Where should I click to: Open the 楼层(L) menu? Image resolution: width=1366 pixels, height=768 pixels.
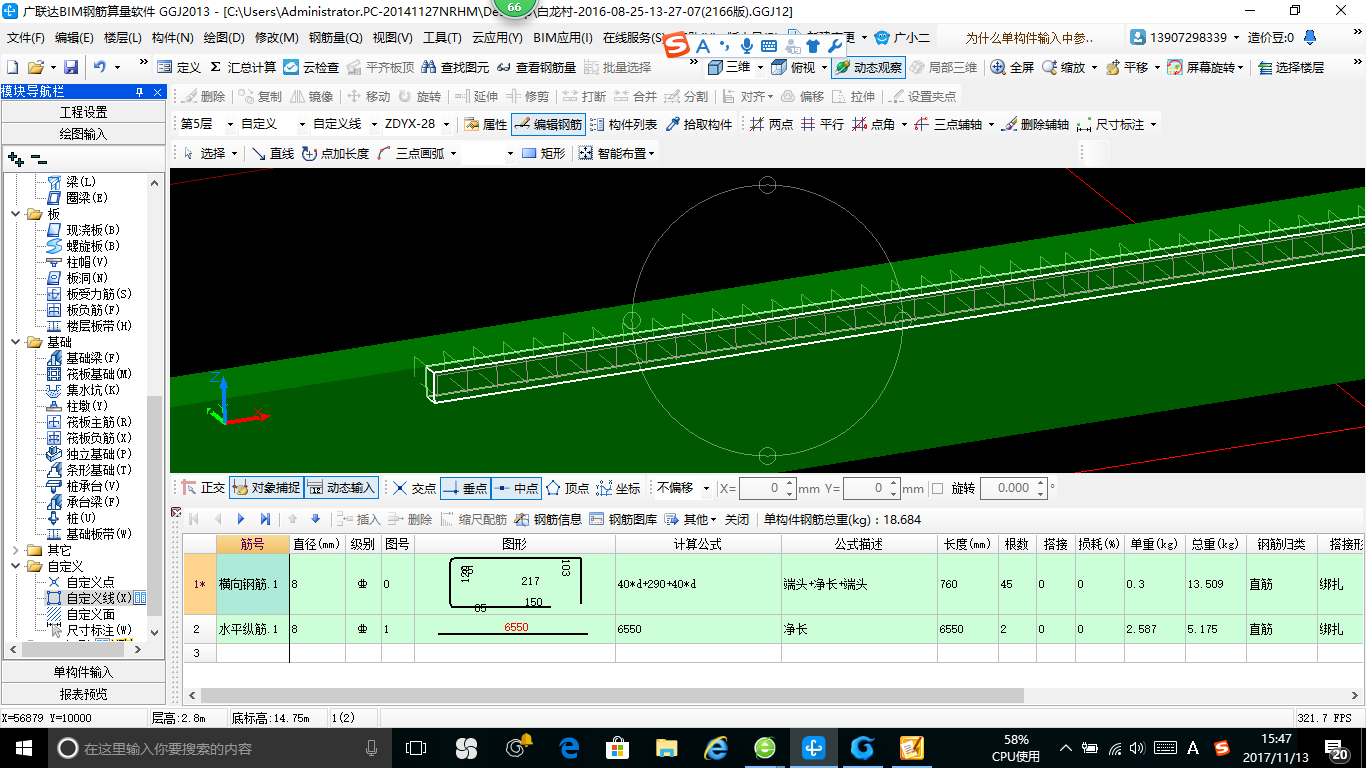tap(122, 38)
